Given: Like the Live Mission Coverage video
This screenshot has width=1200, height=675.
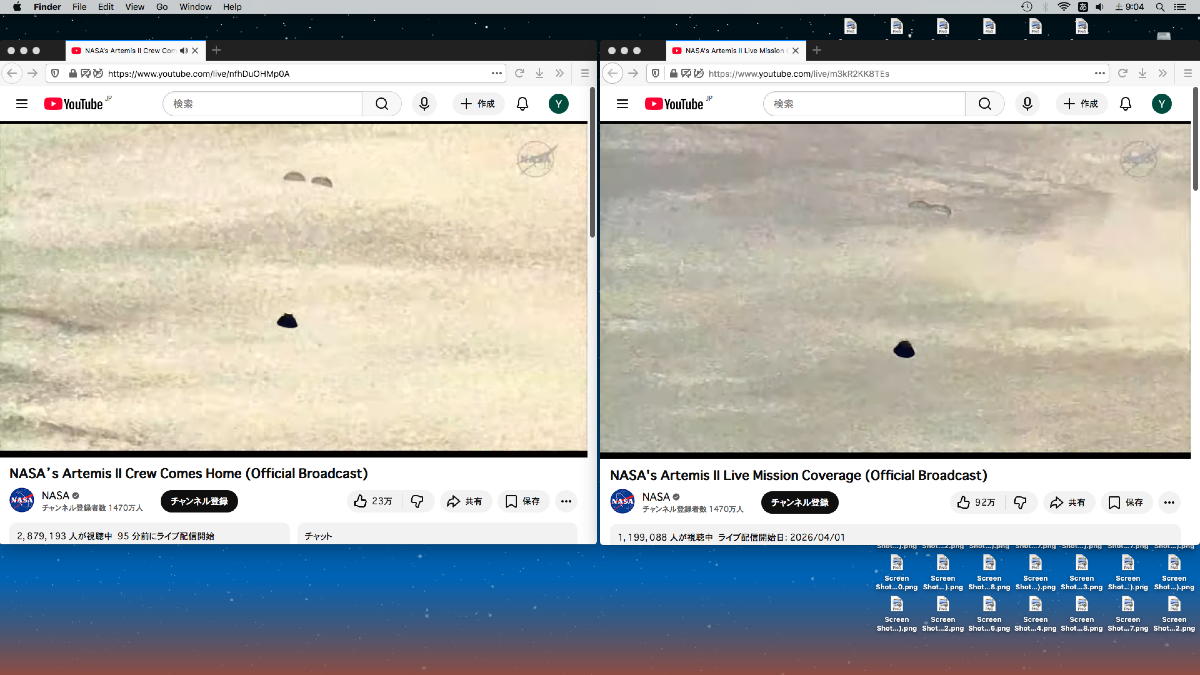Looking at the screenshot, I should tap(975, 502).
